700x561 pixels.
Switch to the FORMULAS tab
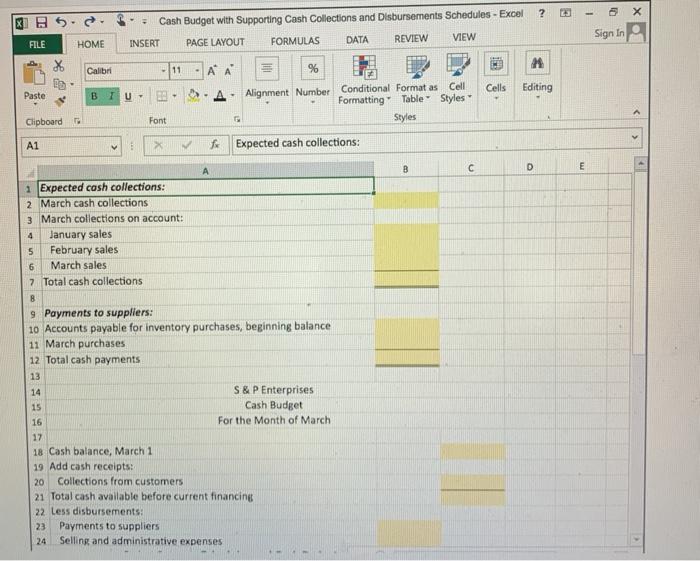[x=295, y=41]
